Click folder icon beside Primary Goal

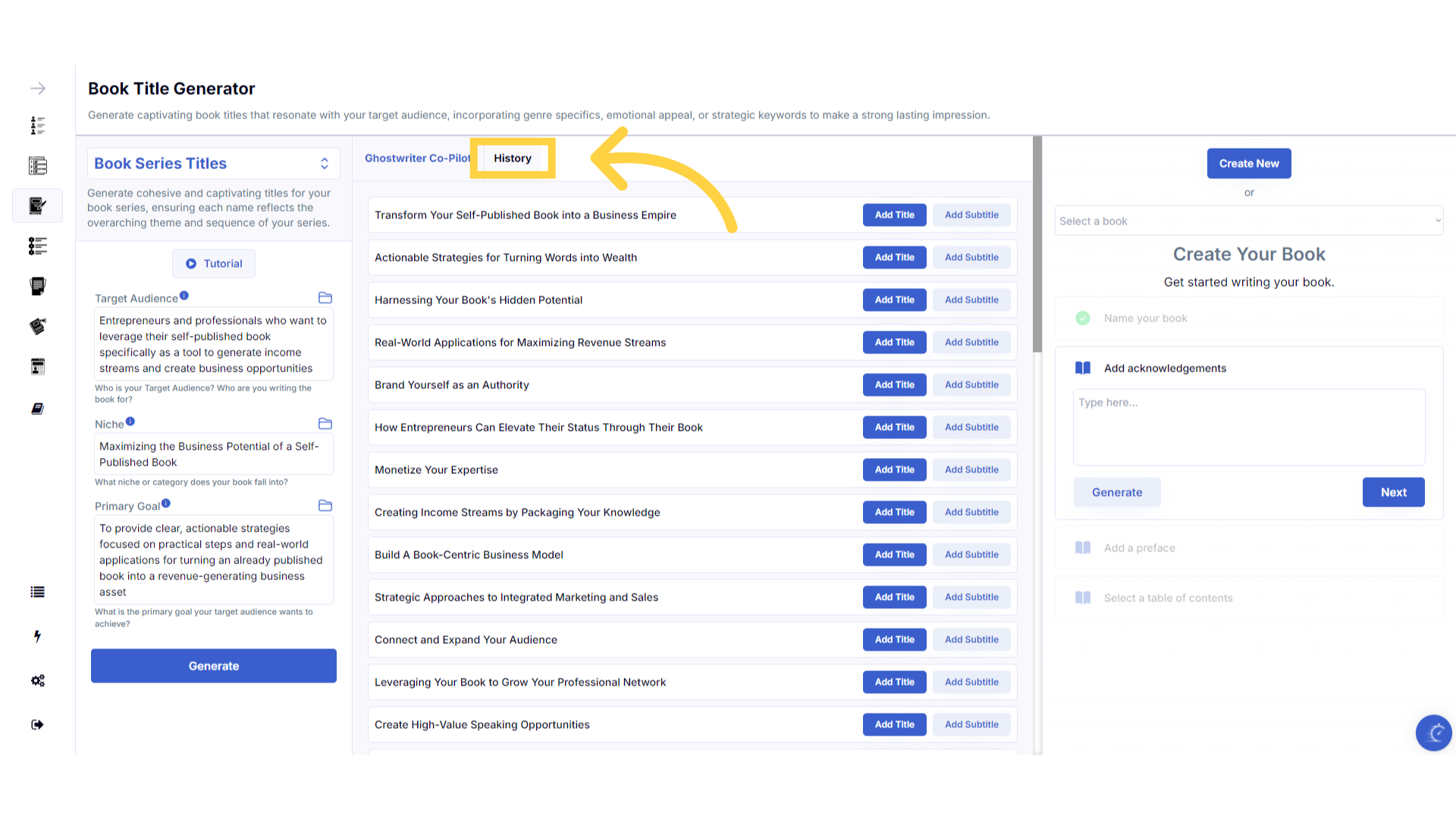click(325, 506)
